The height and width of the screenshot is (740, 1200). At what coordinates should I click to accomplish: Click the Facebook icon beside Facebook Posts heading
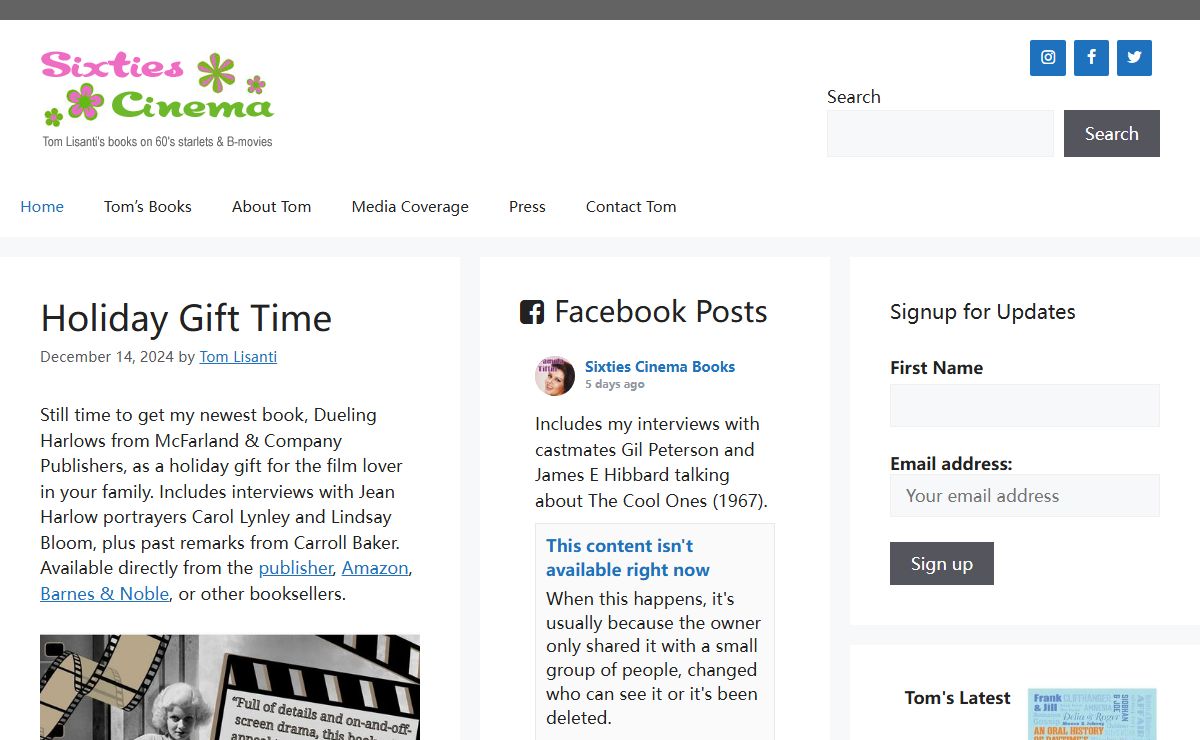tap(532, 312)
